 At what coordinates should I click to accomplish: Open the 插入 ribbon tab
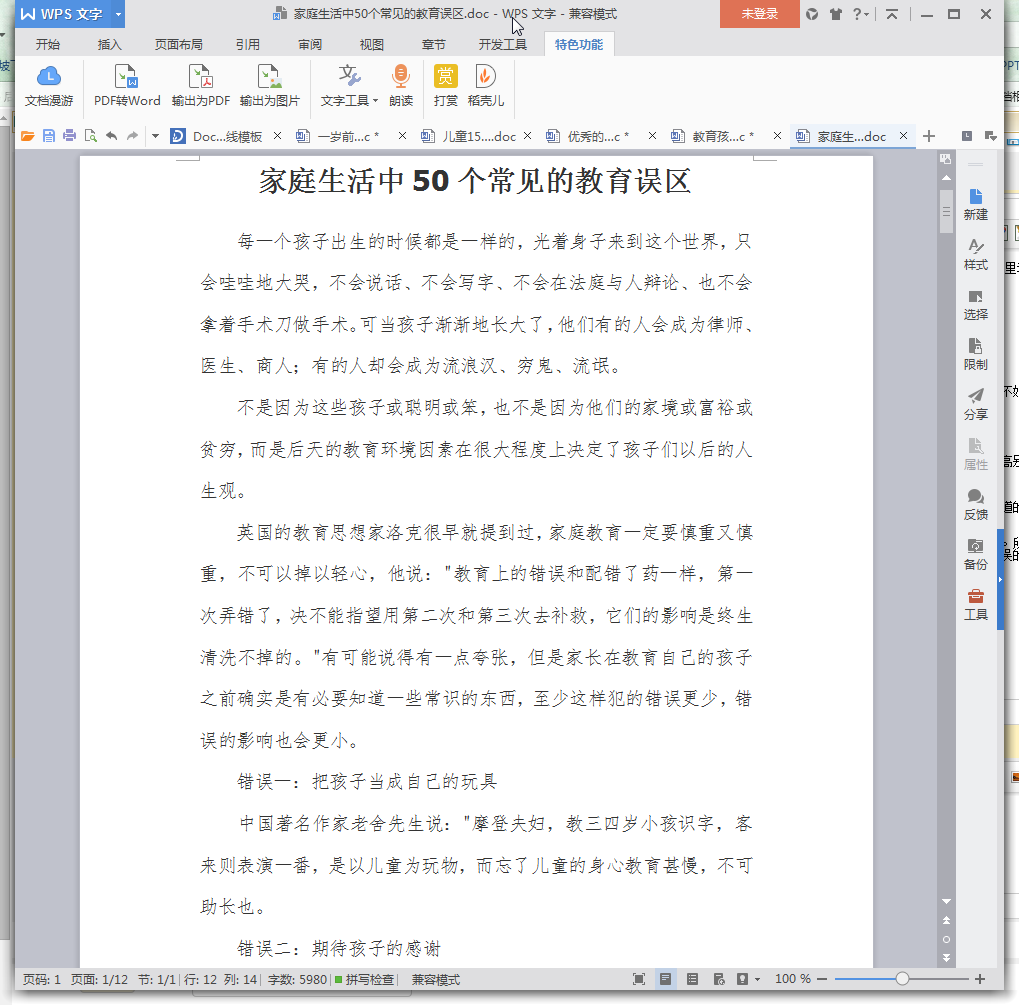109,44
